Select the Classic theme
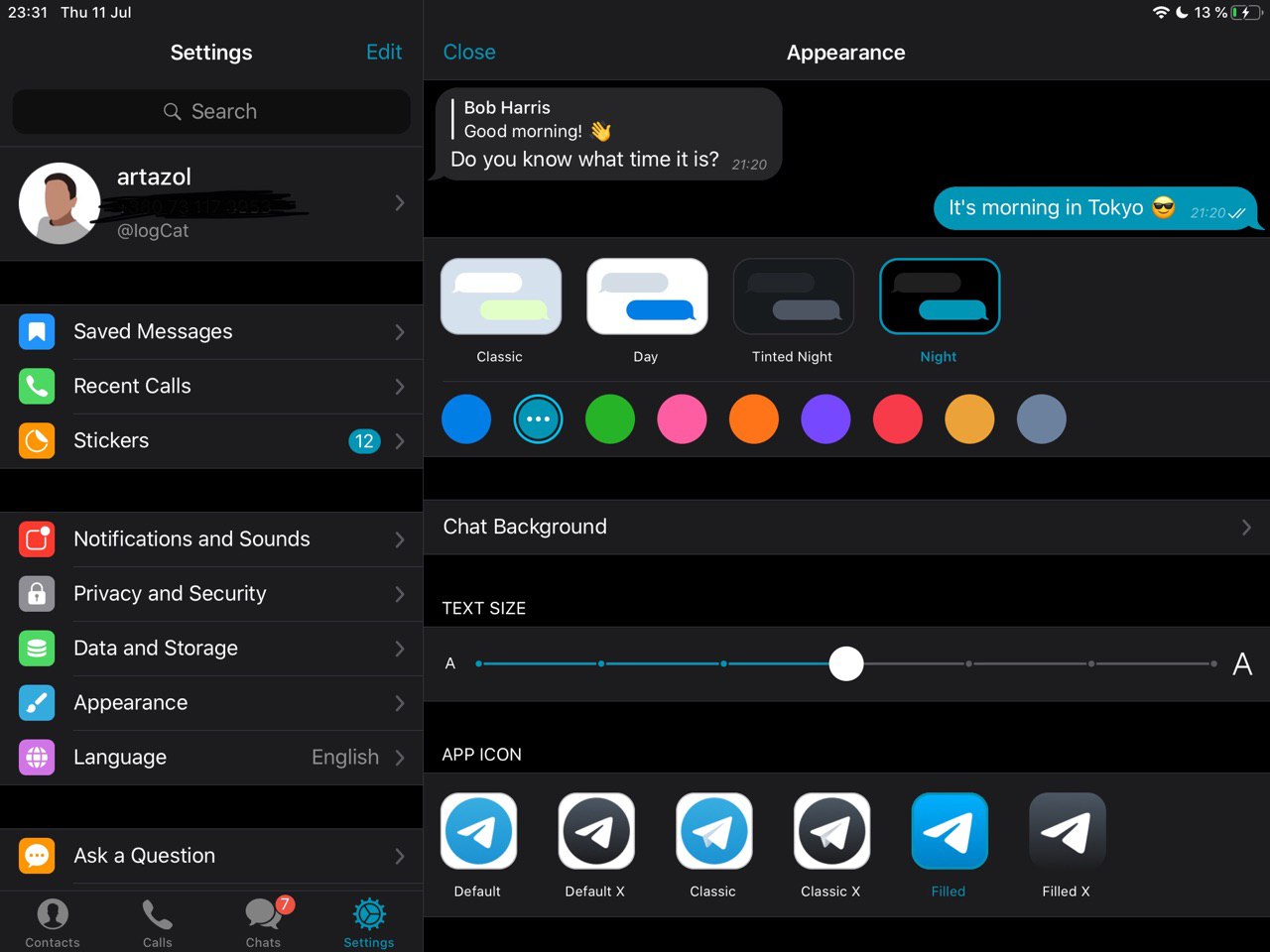The width and height of the screenshot is (1270, 952). pos(501,297)
